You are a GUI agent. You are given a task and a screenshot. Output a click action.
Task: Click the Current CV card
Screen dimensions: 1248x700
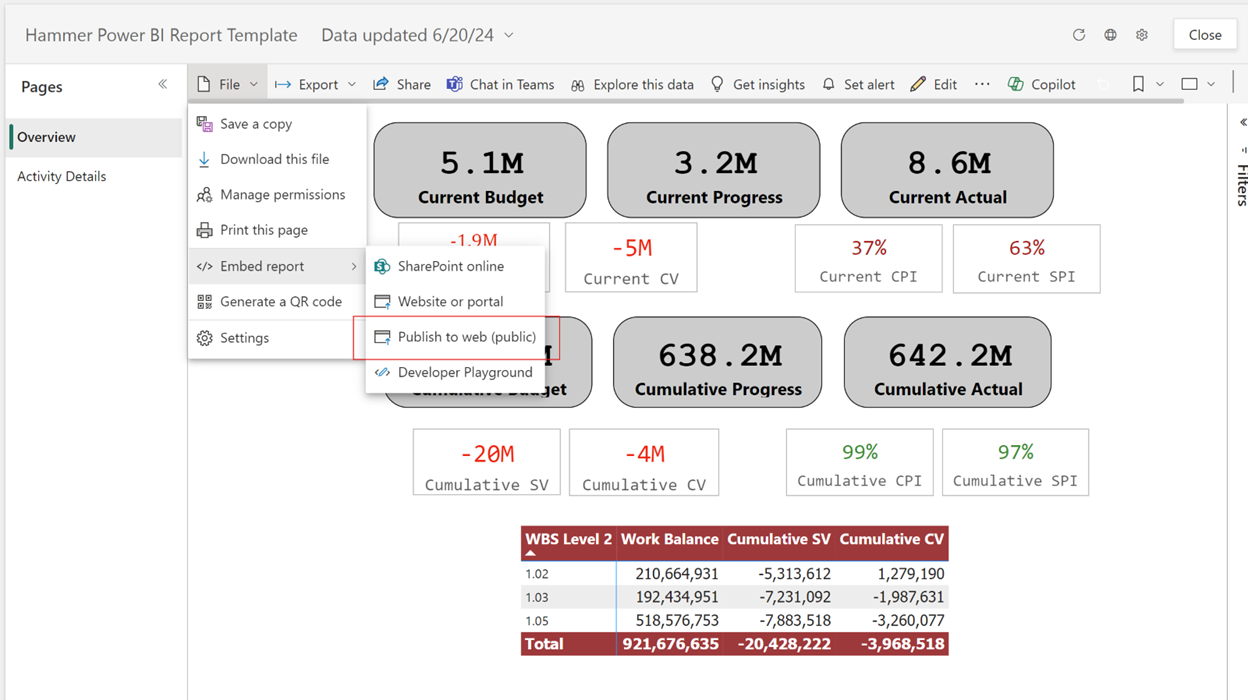[x=631, y=258]
